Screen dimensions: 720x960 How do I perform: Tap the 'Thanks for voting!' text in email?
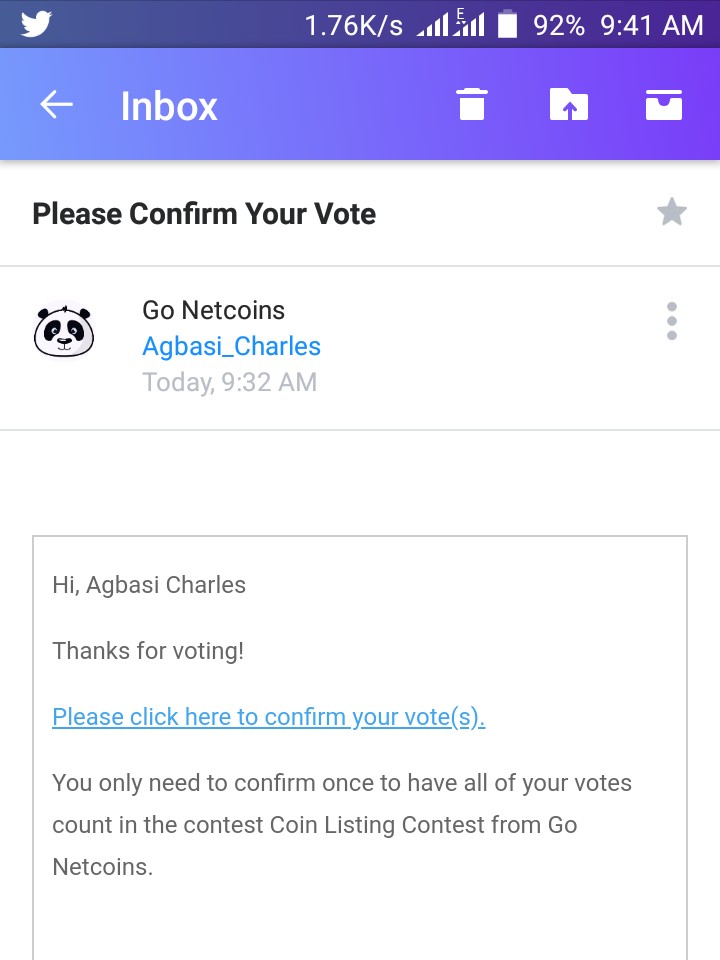148,651
